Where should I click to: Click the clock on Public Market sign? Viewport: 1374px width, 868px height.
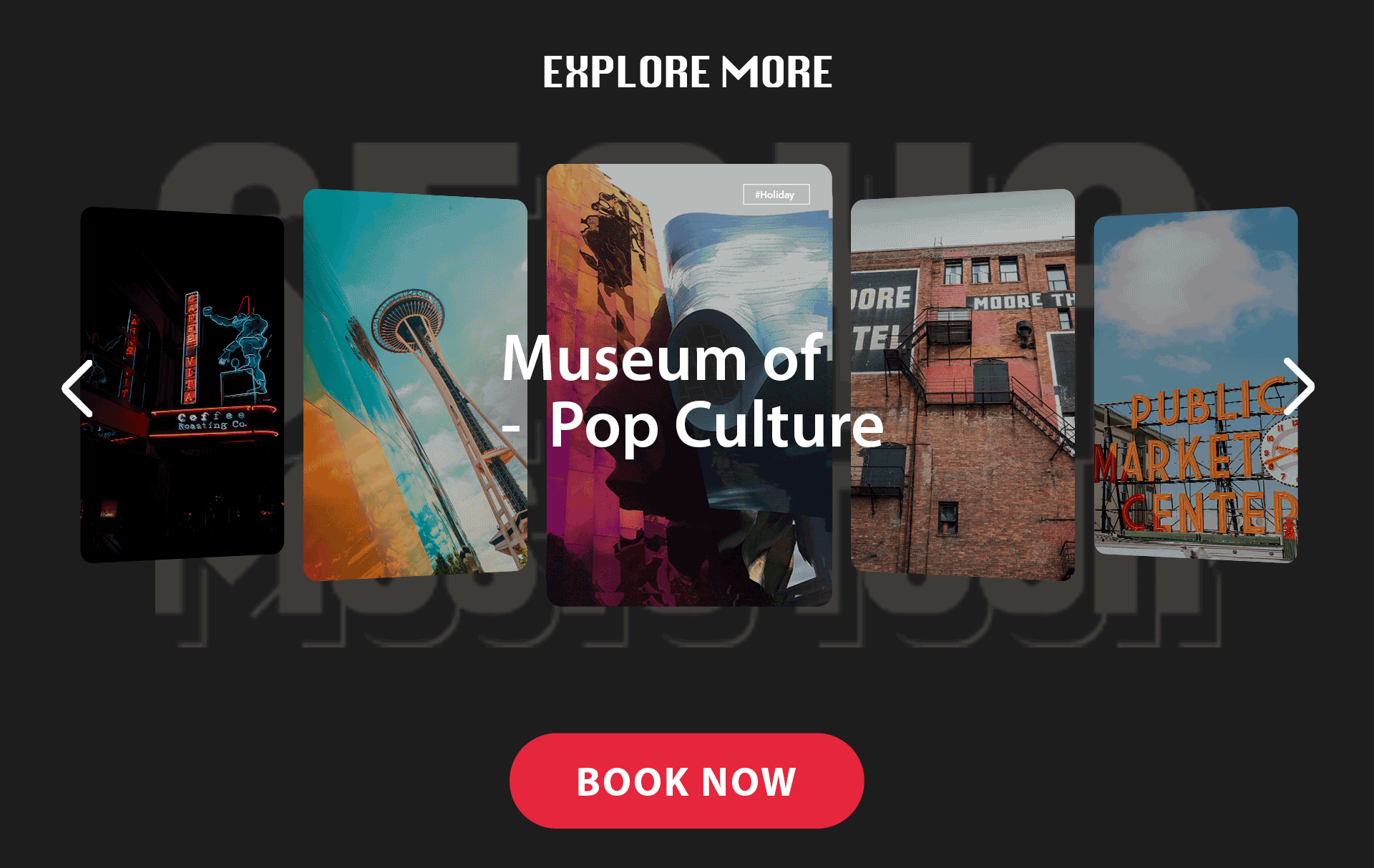(1279, 452)
